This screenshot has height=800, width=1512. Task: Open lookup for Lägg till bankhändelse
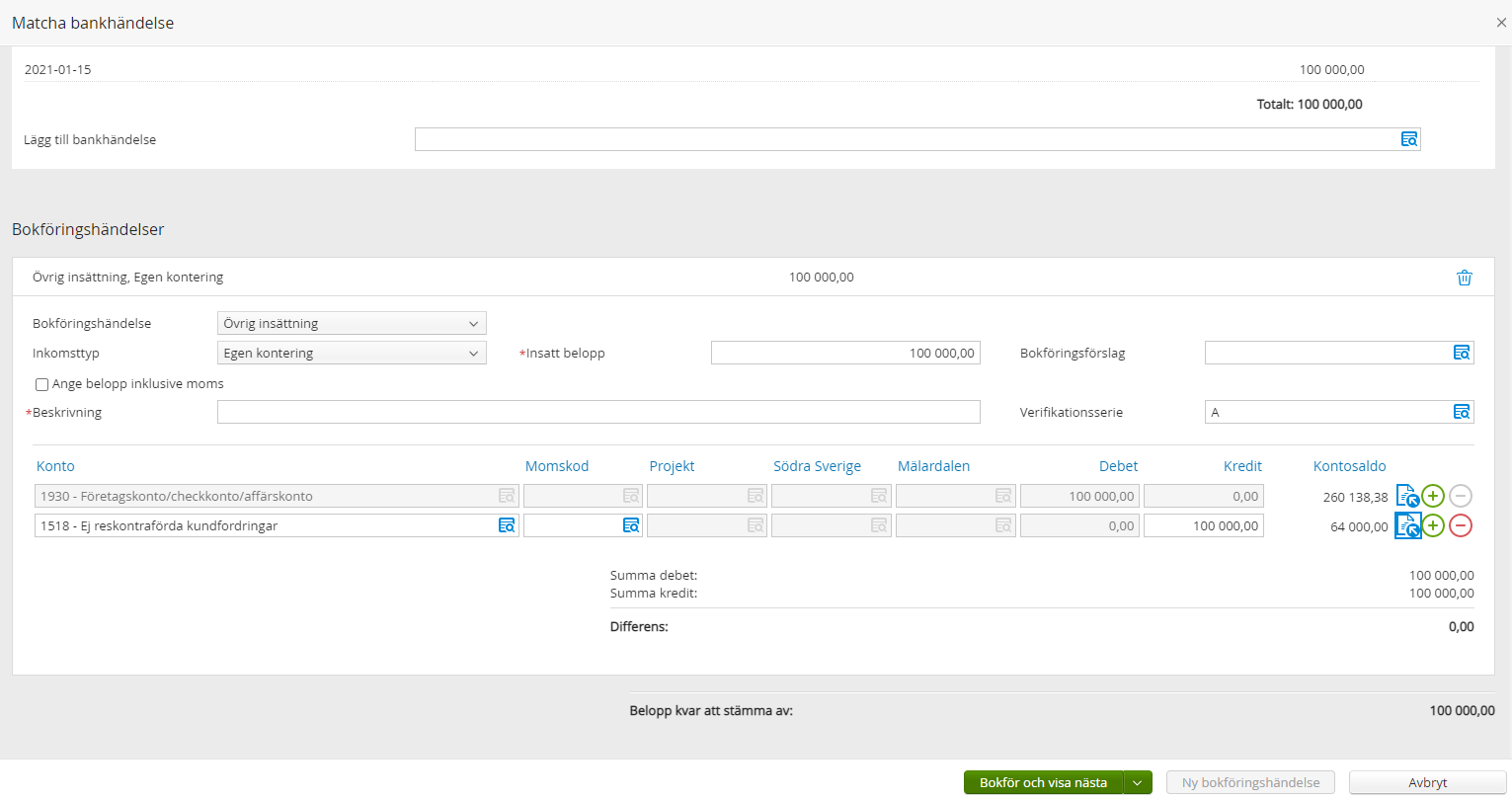(x=1409, y=139)
